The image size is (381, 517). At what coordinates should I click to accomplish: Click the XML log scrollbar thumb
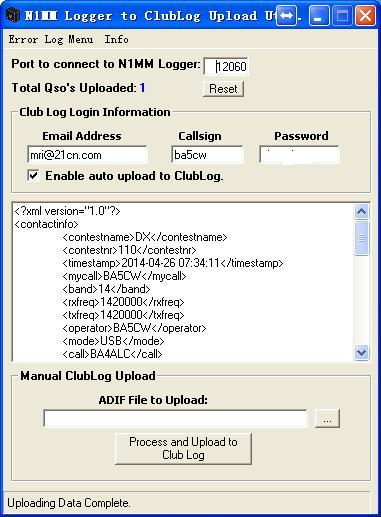click(362, 238)
